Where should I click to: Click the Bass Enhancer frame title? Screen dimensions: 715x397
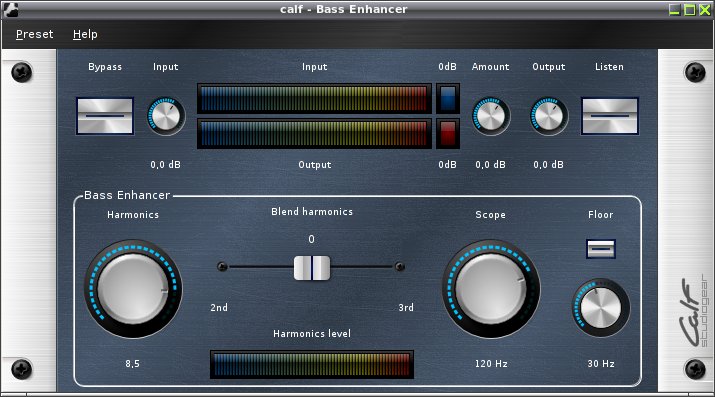click(x=127, y=195)
